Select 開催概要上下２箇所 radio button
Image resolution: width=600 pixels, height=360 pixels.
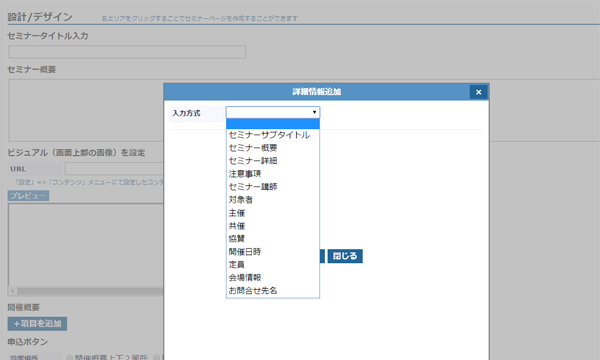coord(70,357)
